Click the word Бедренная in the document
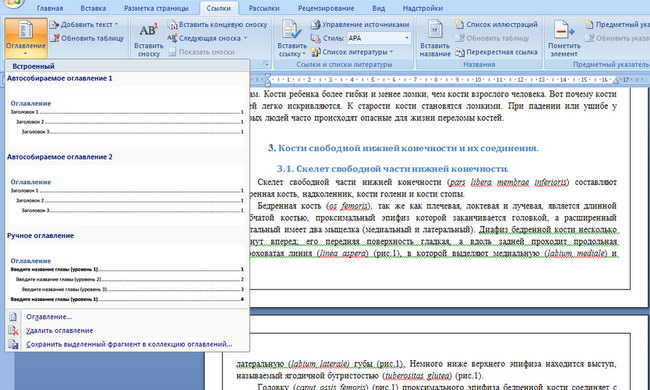 (276, 206)
